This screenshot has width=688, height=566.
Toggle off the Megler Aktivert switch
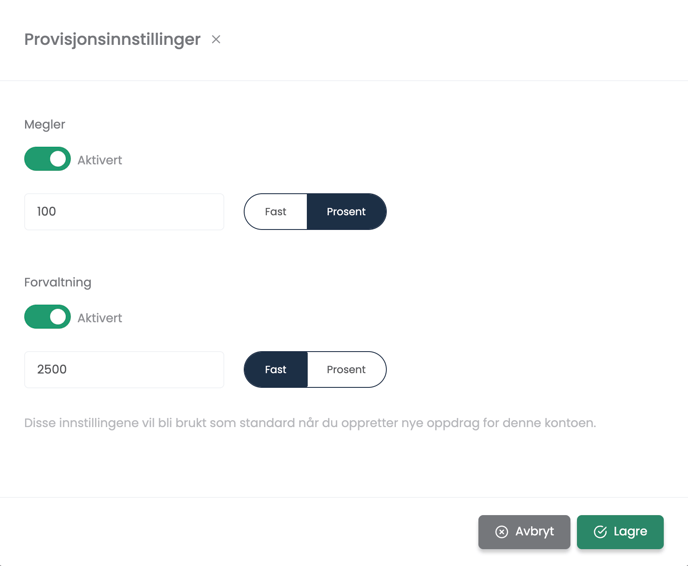pyautogui.click(x=47, y=159)
